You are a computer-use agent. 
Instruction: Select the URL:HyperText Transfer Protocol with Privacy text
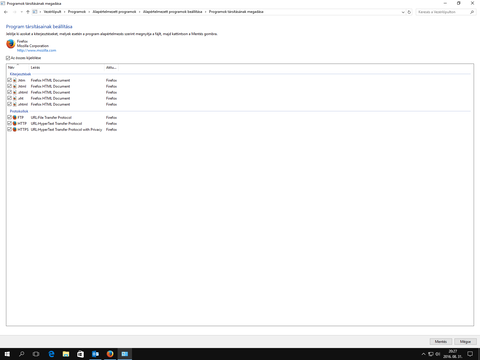tap(66, 129)
